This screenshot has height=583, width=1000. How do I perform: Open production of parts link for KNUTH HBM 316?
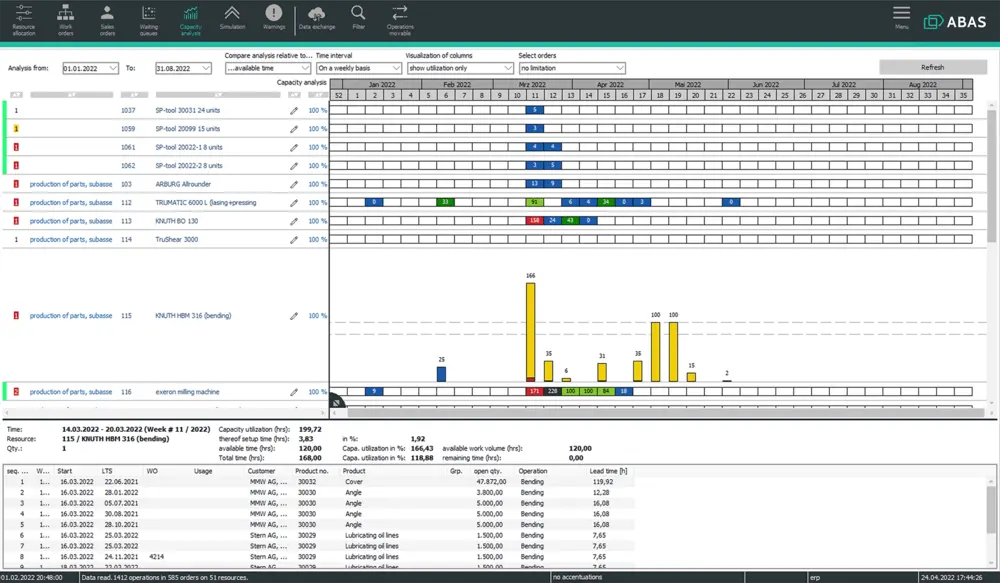71,316
